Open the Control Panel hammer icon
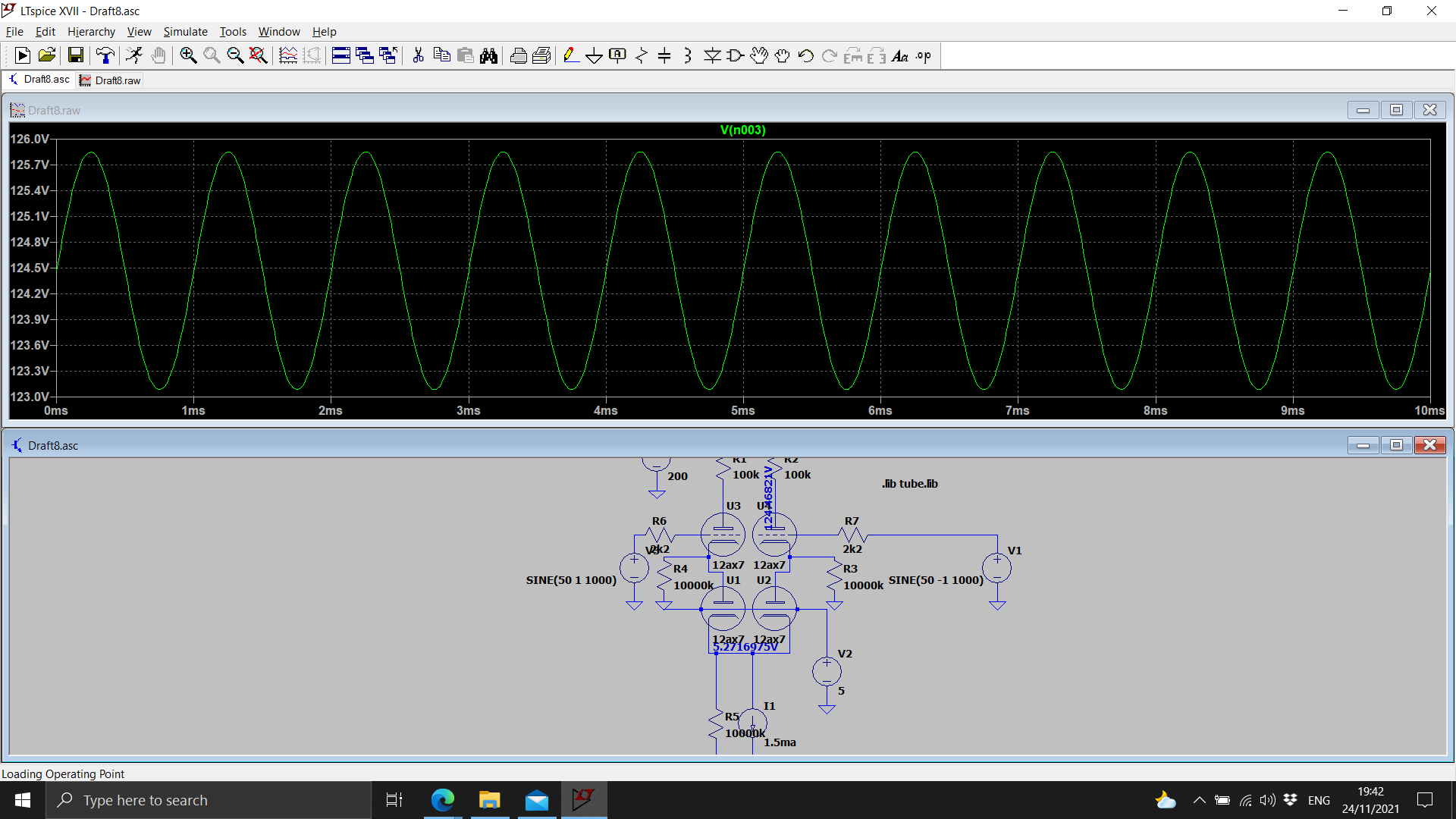 [x=105, y=55]
